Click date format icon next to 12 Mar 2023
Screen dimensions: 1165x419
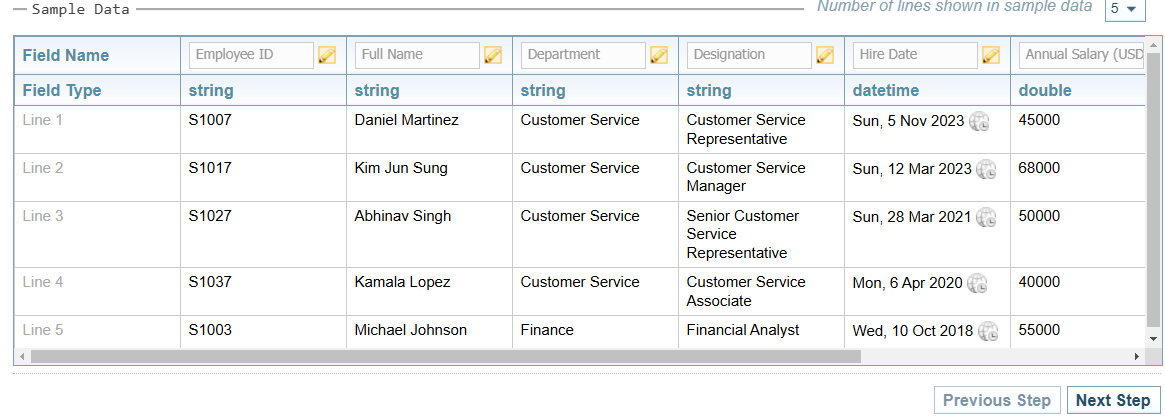pos(986,170)
